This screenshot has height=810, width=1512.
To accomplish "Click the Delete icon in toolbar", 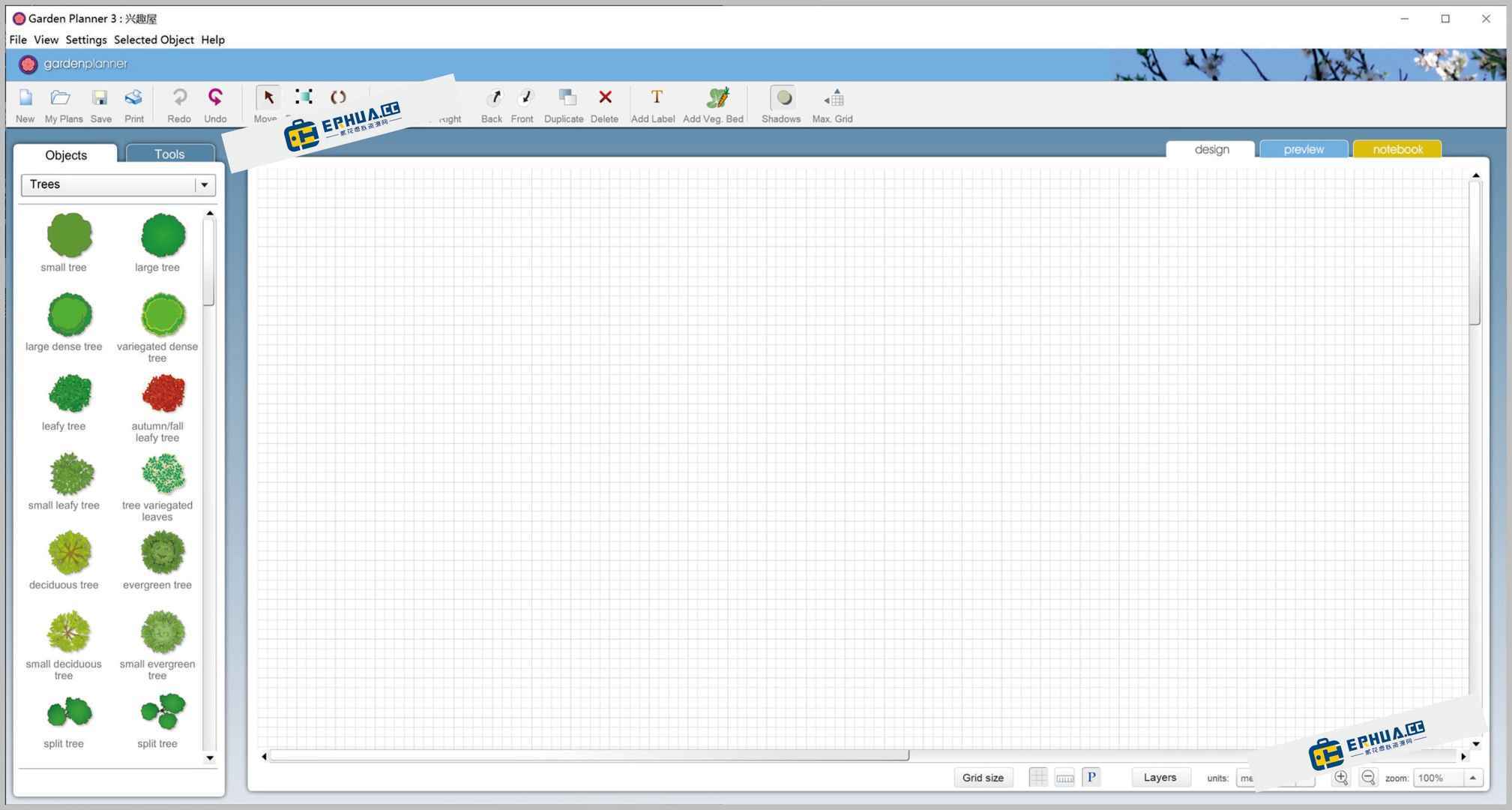I will coord(605,98).
